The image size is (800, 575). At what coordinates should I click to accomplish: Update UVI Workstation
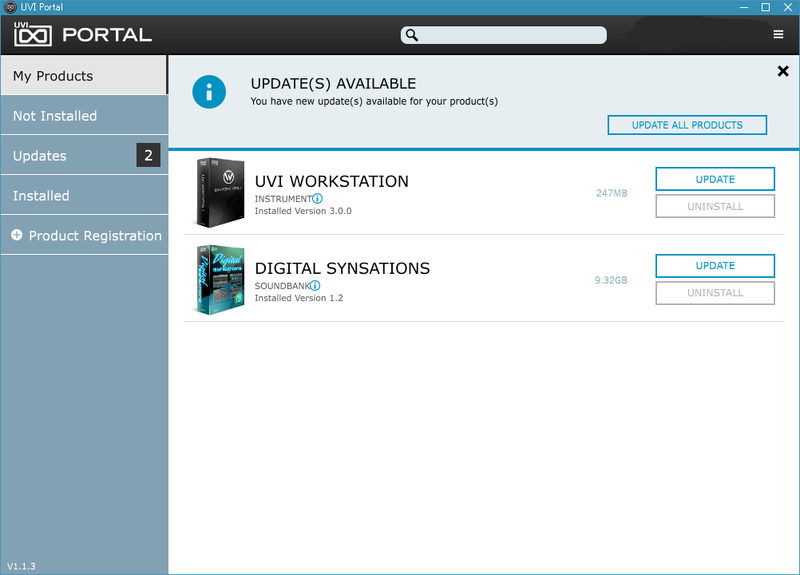coord(715,179)
